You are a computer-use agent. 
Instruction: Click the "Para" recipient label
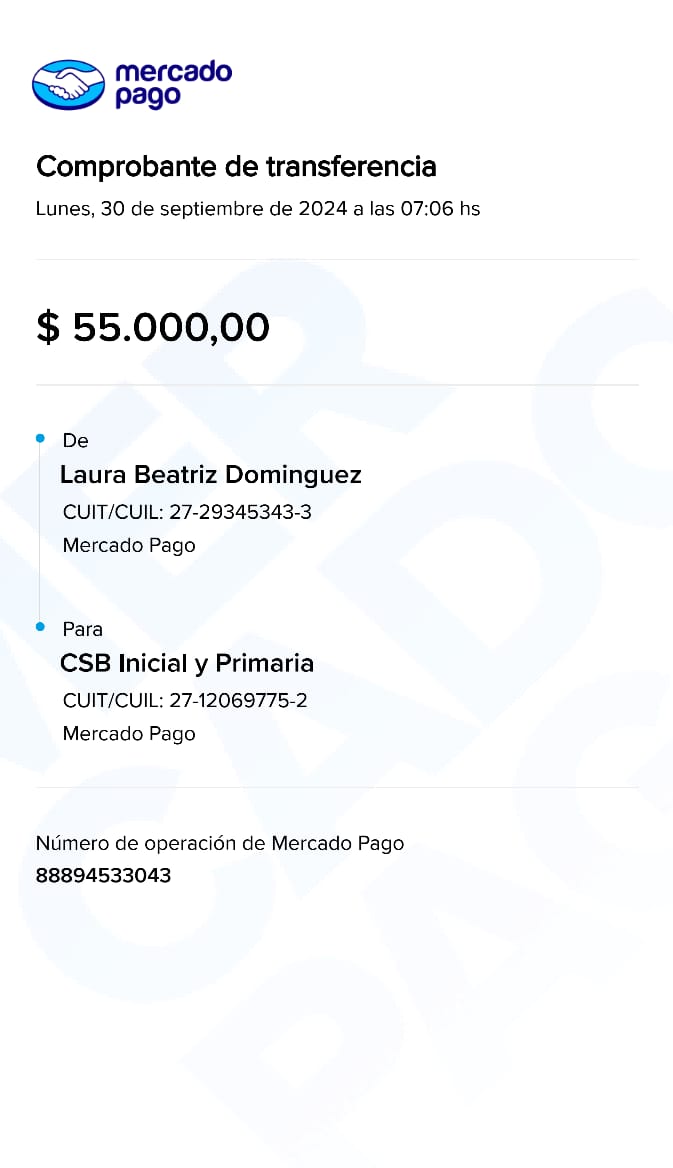(82, 630)
